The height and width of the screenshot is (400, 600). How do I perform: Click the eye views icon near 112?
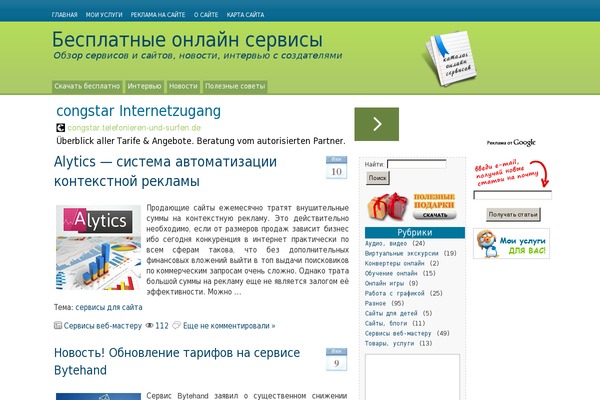pyautogui.click(x=150, y=326)
